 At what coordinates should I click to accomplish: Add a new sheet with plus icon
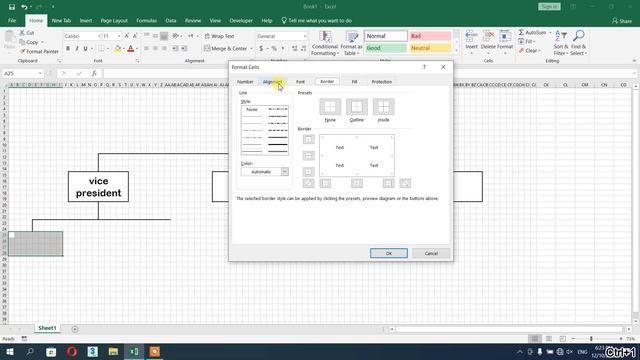75,329
